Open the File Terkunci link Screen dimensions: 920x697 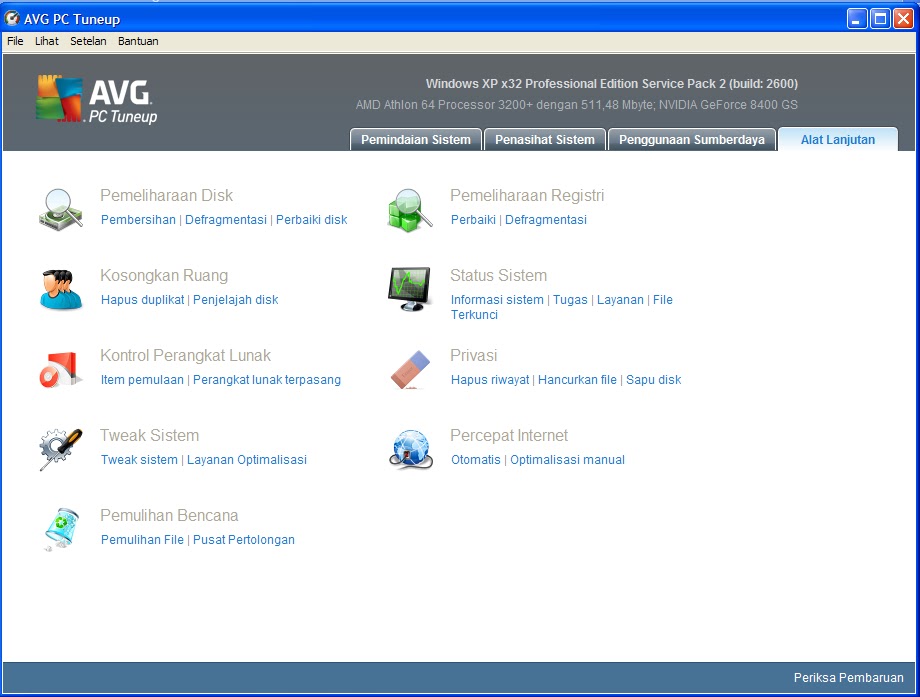click(x=662, y=300)
